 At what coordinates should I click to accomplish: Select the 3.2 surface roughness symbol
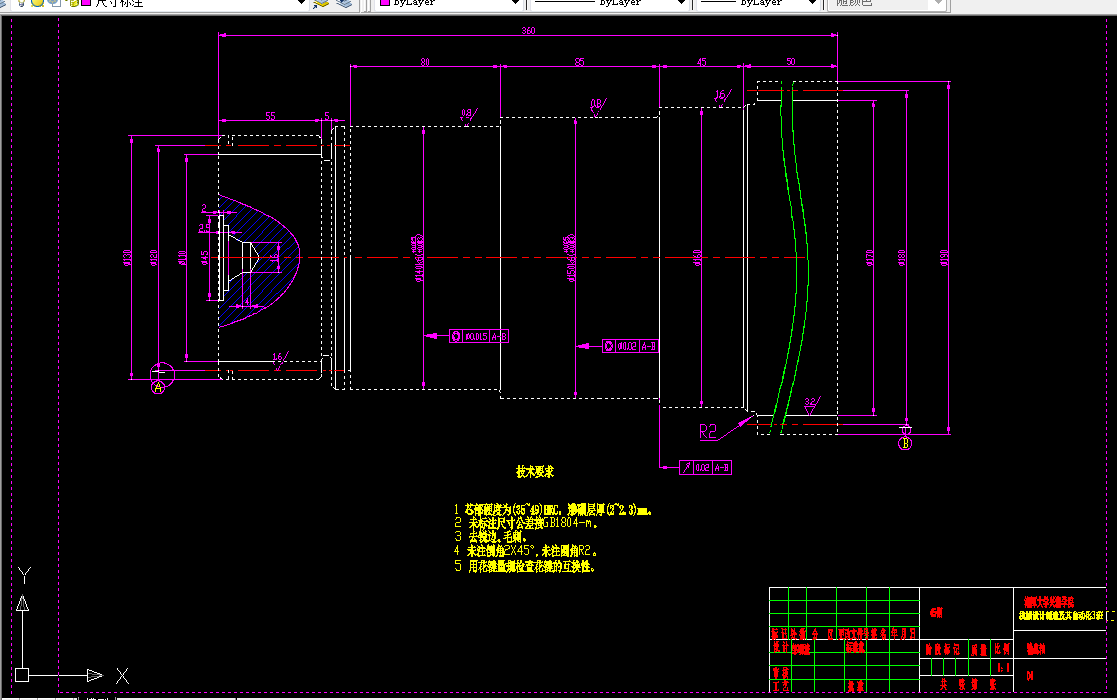pos(811,405)
